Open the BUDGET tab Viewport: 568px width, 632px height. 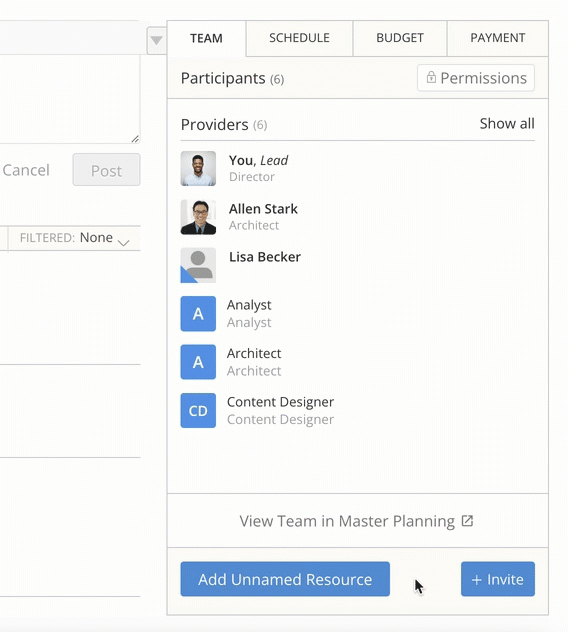click(x=399, y=38)
